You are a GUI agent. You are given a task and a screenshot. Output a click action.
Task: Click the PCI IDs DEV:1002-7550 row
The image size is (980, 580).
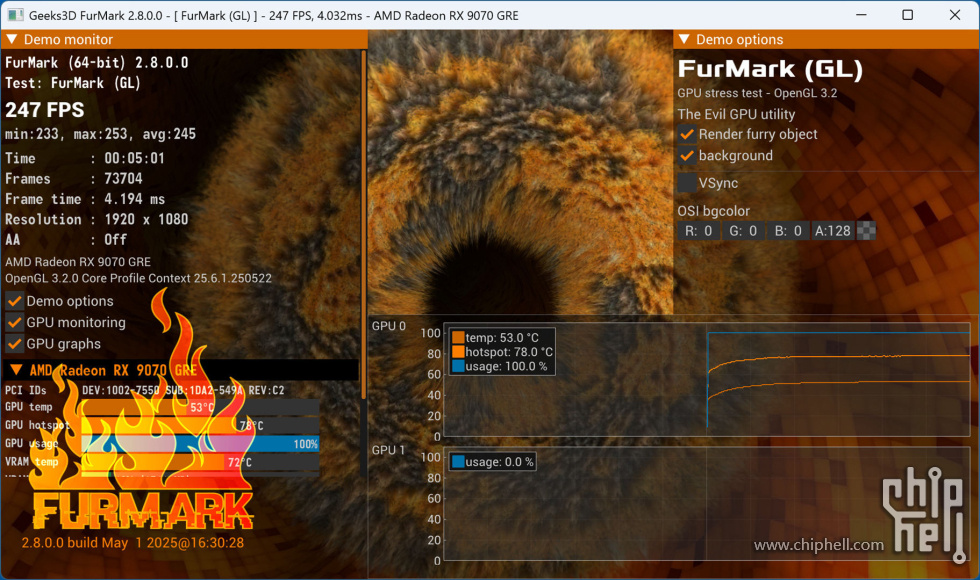[x=144, y=390]
